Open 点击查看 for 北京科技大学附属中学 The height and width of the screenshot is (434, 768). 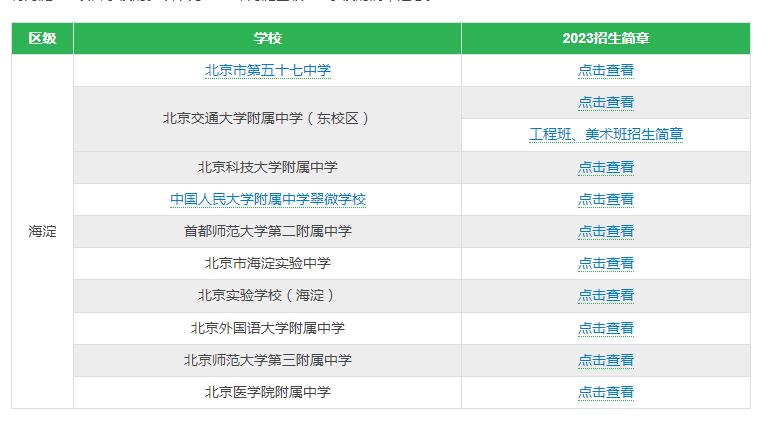[605, 168]
